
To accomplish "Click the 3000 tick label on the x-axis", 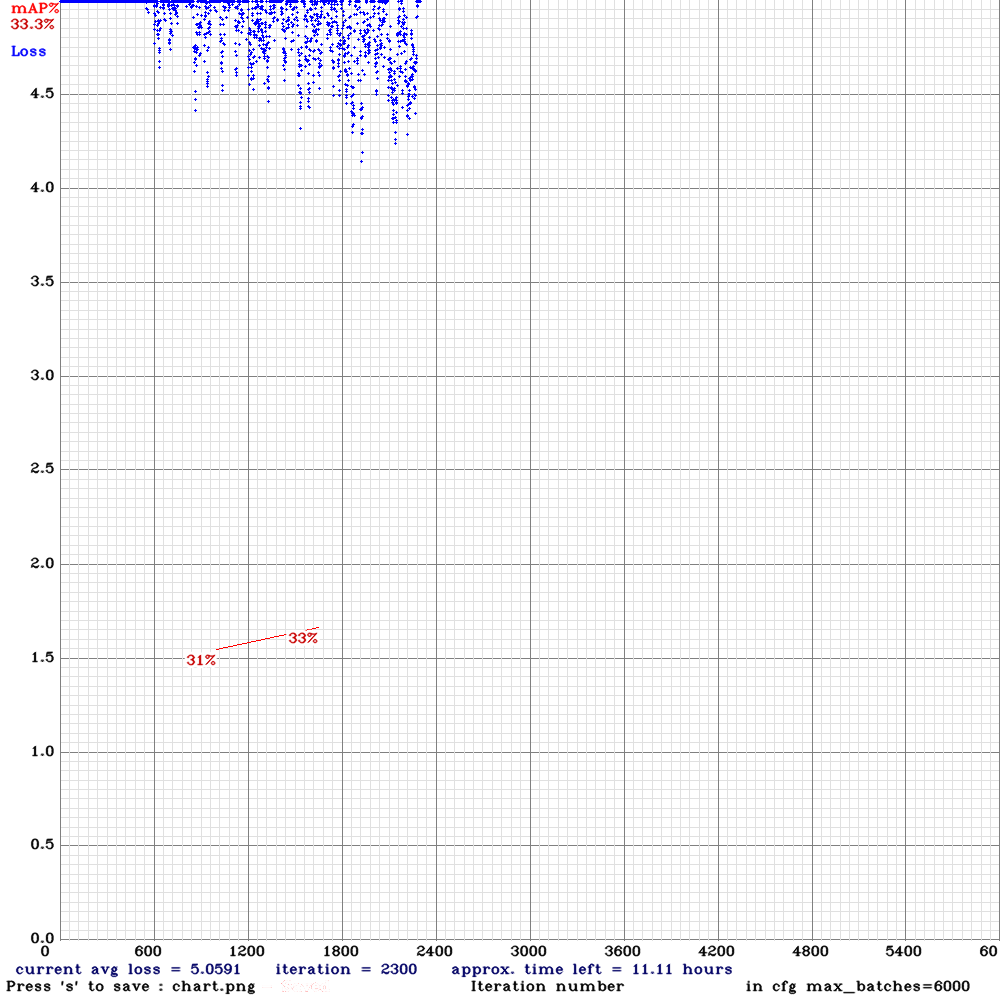I will coord(529,952).
